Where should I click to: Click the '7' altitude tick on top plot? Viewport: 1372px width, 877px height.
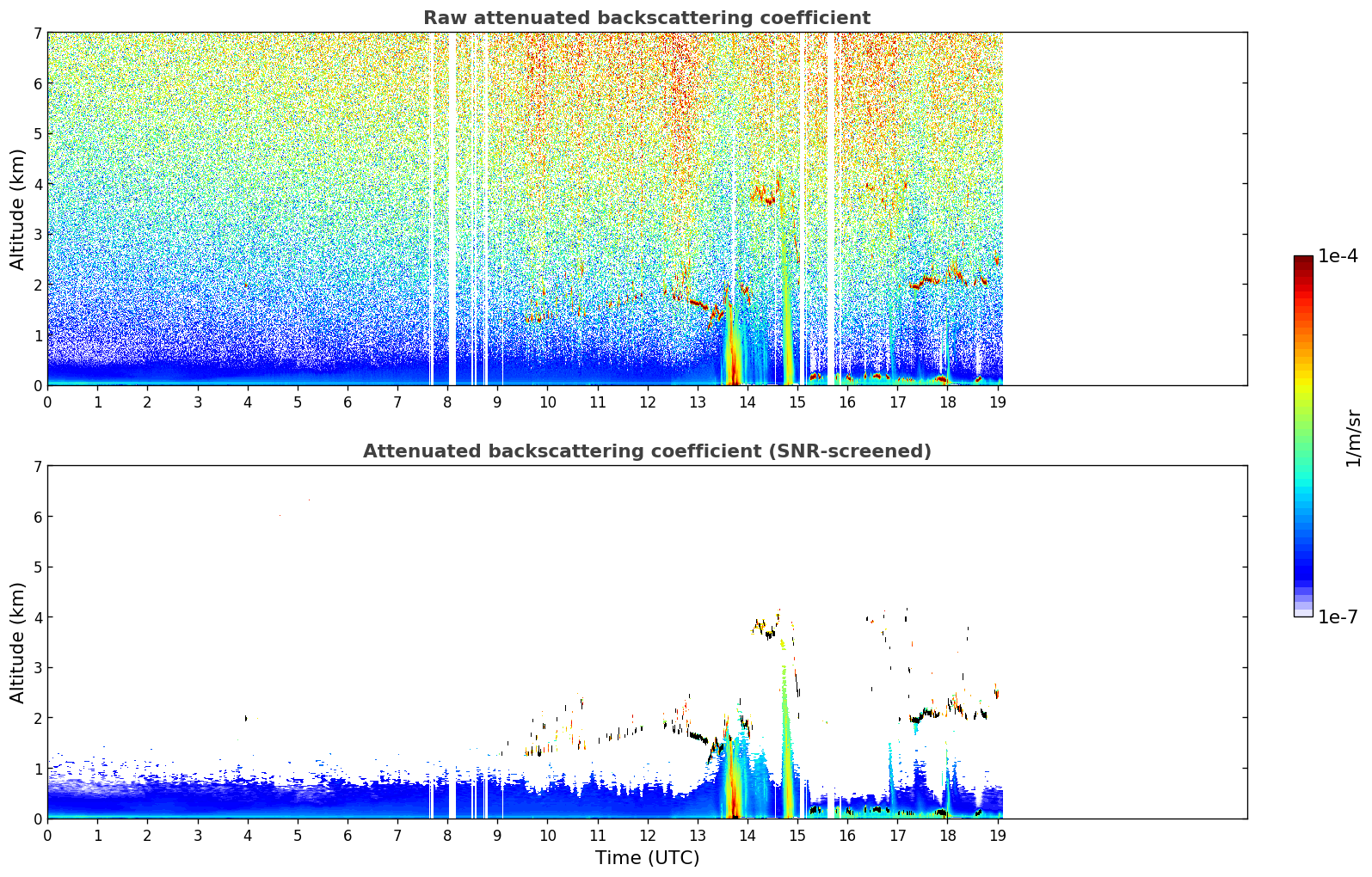38,33
